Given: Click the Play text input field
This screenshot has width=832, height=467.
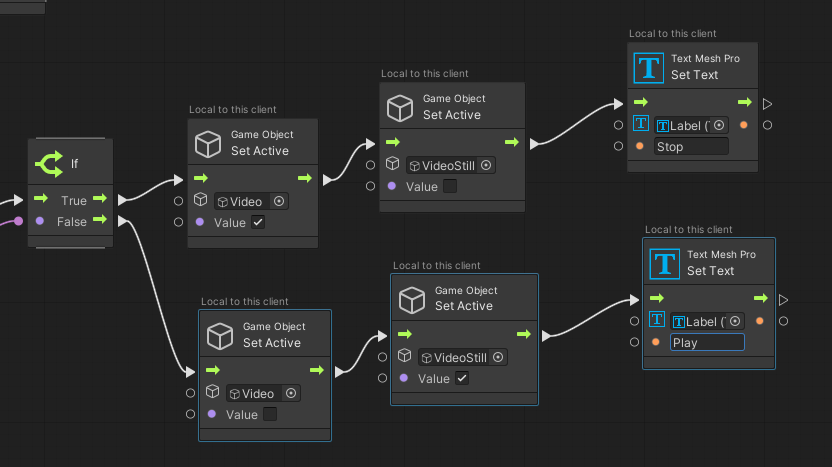Looking at the screenshot, I should point(707,342).
